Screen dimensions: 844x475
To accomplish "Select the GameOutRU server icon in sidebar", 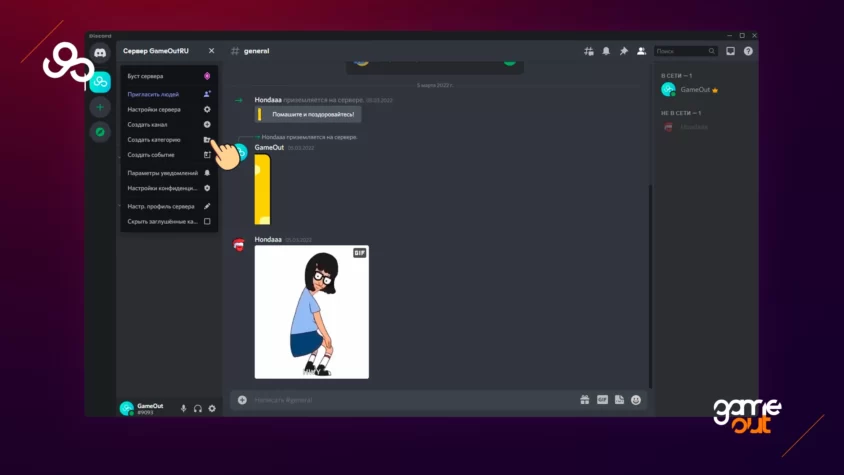I will [100, 82].
